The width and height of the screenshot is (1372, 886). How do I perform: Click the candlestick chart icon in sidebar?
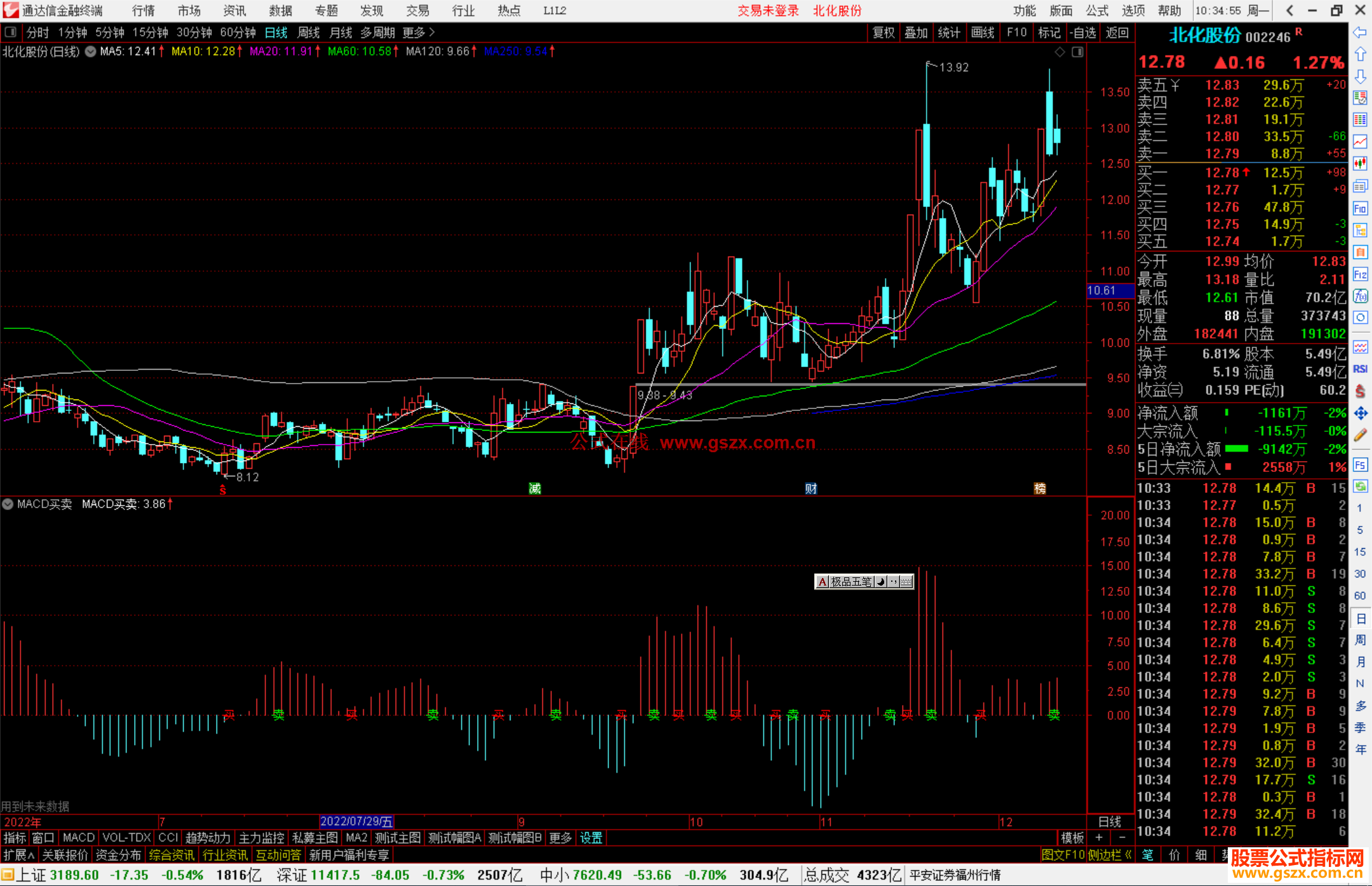click(x=1360, y=164)
